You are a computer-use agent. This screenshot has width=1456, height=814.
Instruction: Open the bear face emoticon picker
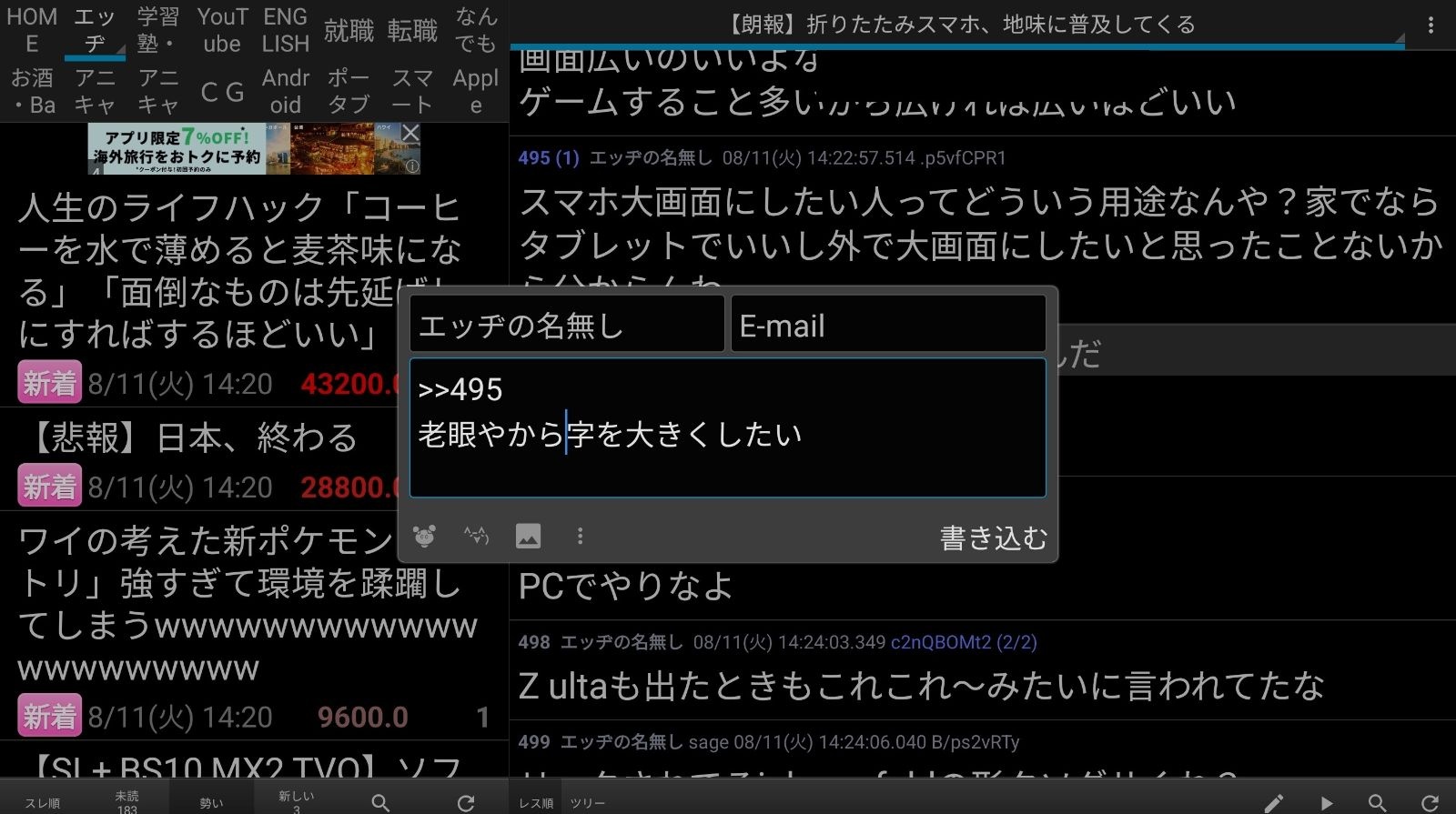coord(424,536)
